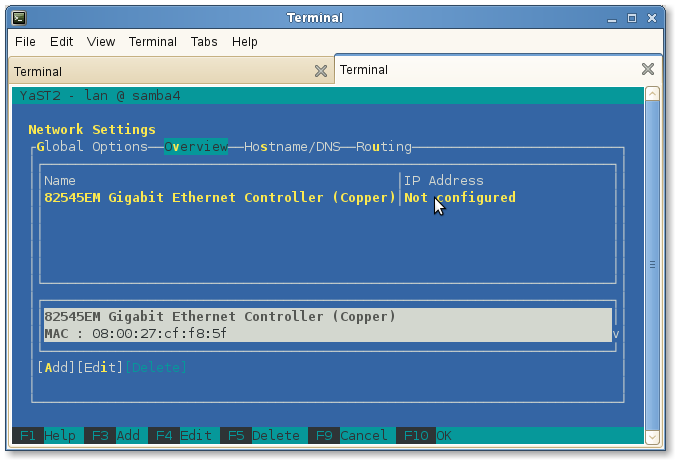Click the F10 OK function key
Viewport: 675px width, 460px height.
coord(424,435)
